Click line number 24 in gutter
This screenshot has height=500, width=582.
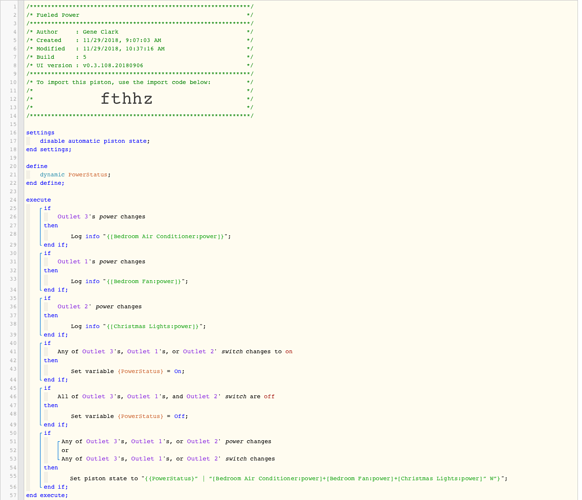pos(13,200)
